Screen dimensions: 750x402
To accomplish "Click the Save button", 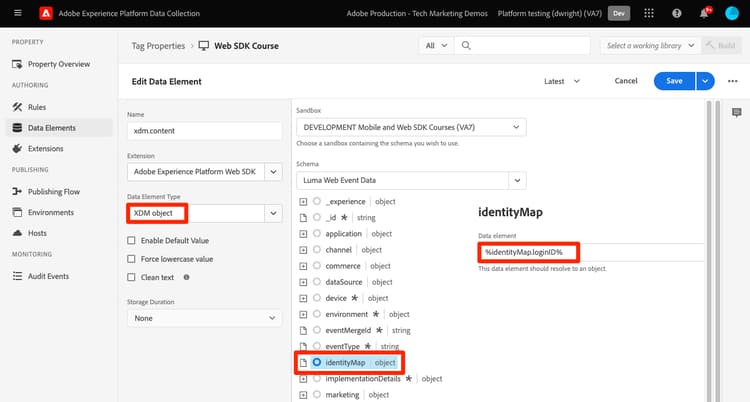I will (x=674, y=81).
